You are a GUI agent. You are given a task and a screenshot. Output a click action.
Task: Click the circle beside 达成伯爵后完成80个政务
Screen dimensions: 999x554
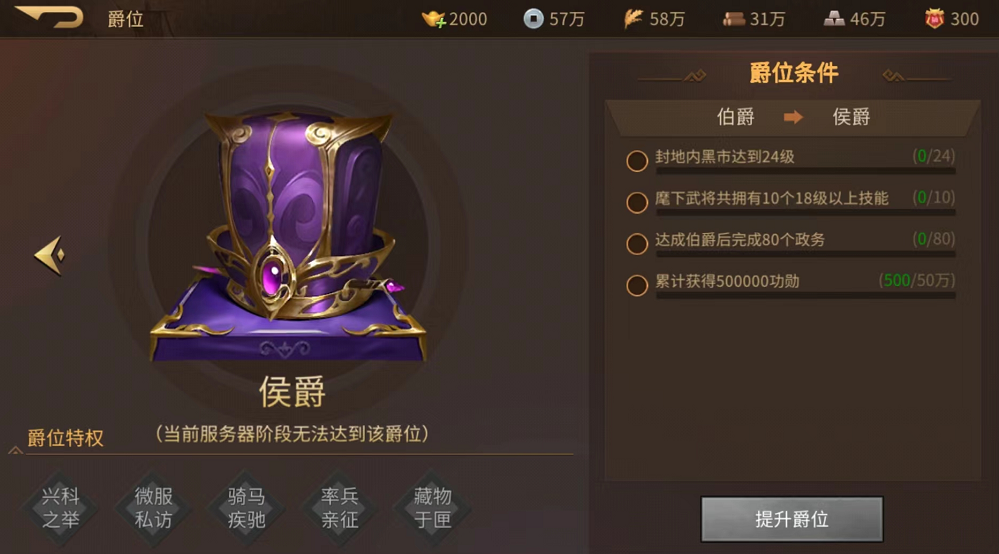[637, 244]
